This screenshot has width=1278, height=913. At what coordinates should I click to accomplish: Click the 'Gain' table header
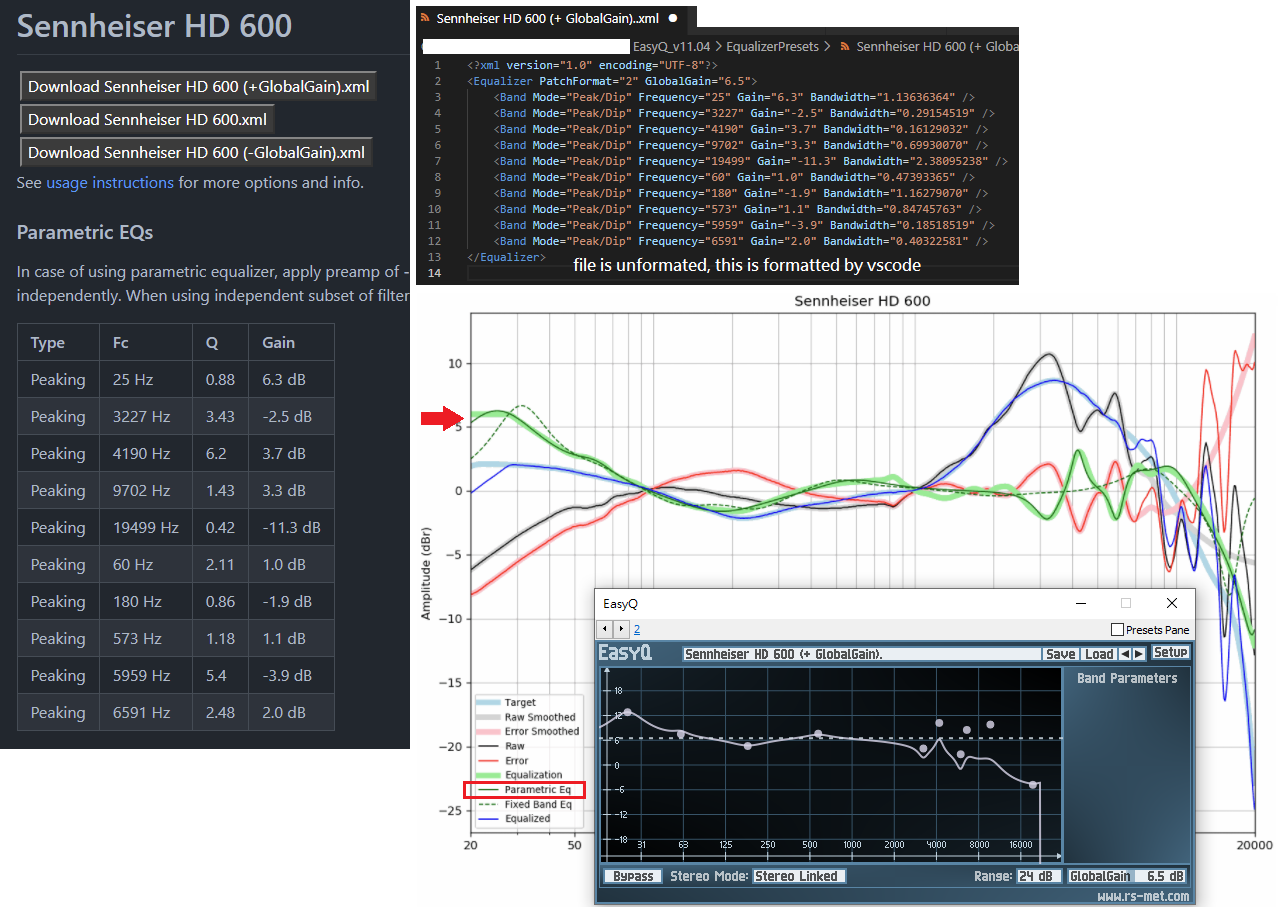point(291,342)
